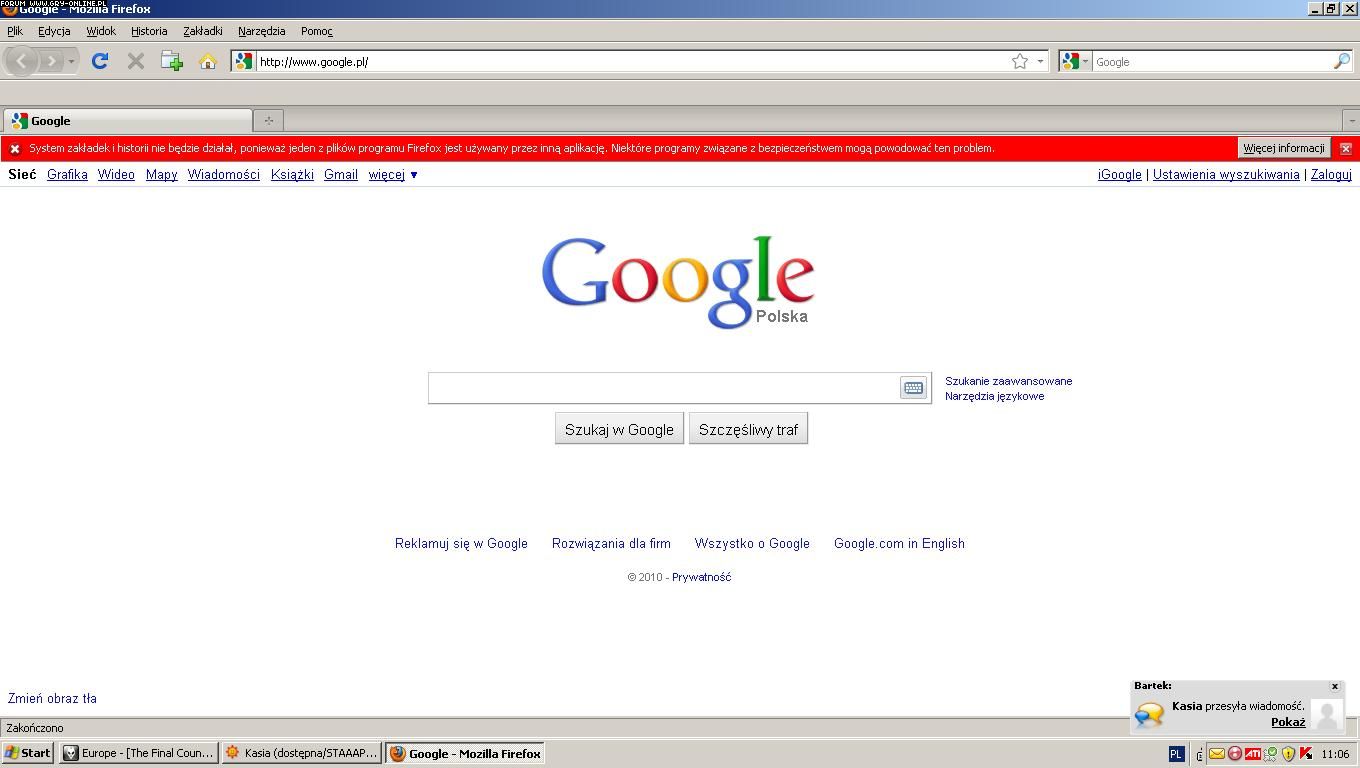Switch to Kasia (dostępna) chat taskbar window
This screenshot has height=768, width=1360.
pos(301,753)
